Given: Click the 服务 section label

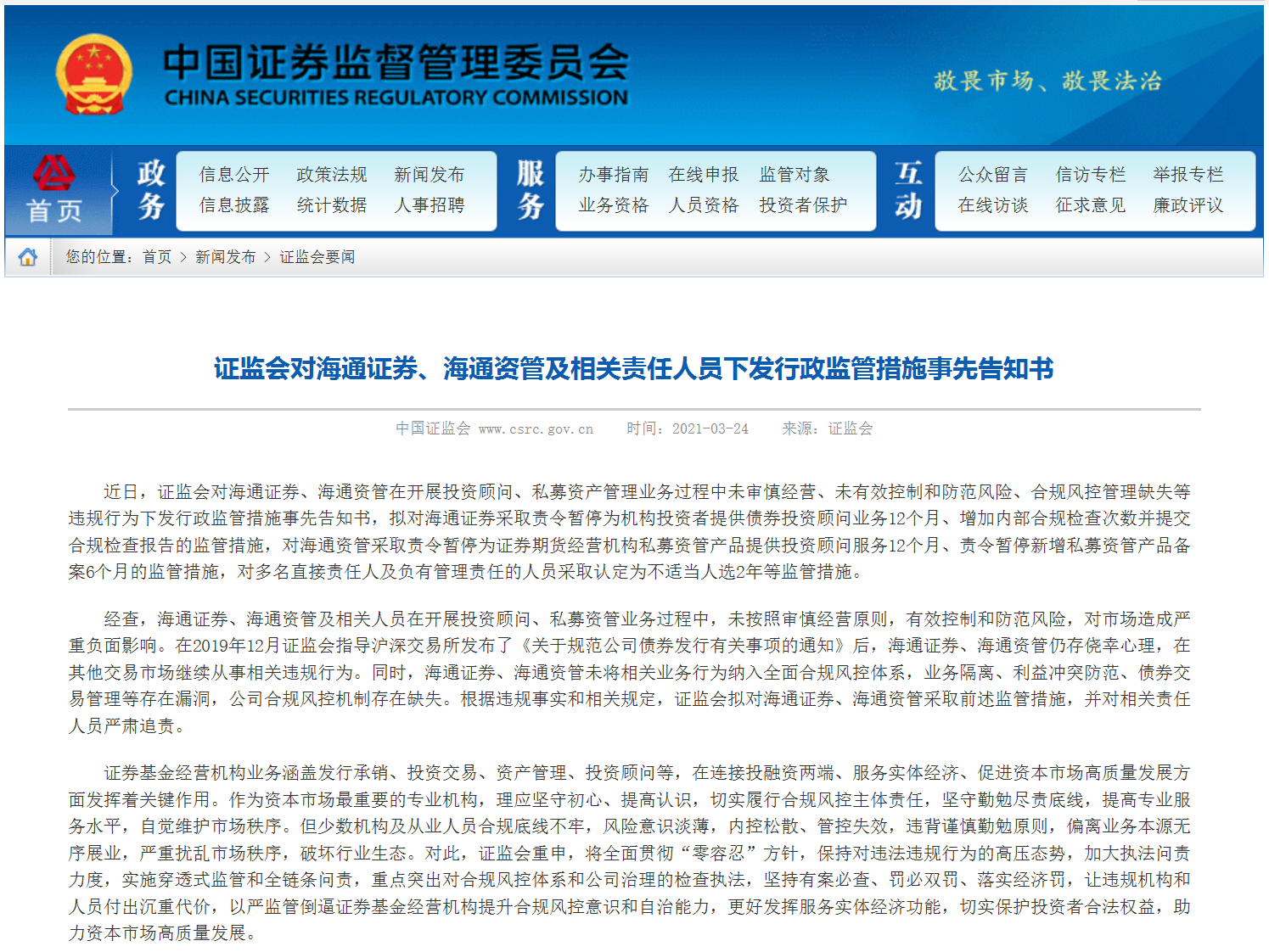Looking at the screenshot, I should 531,189.
